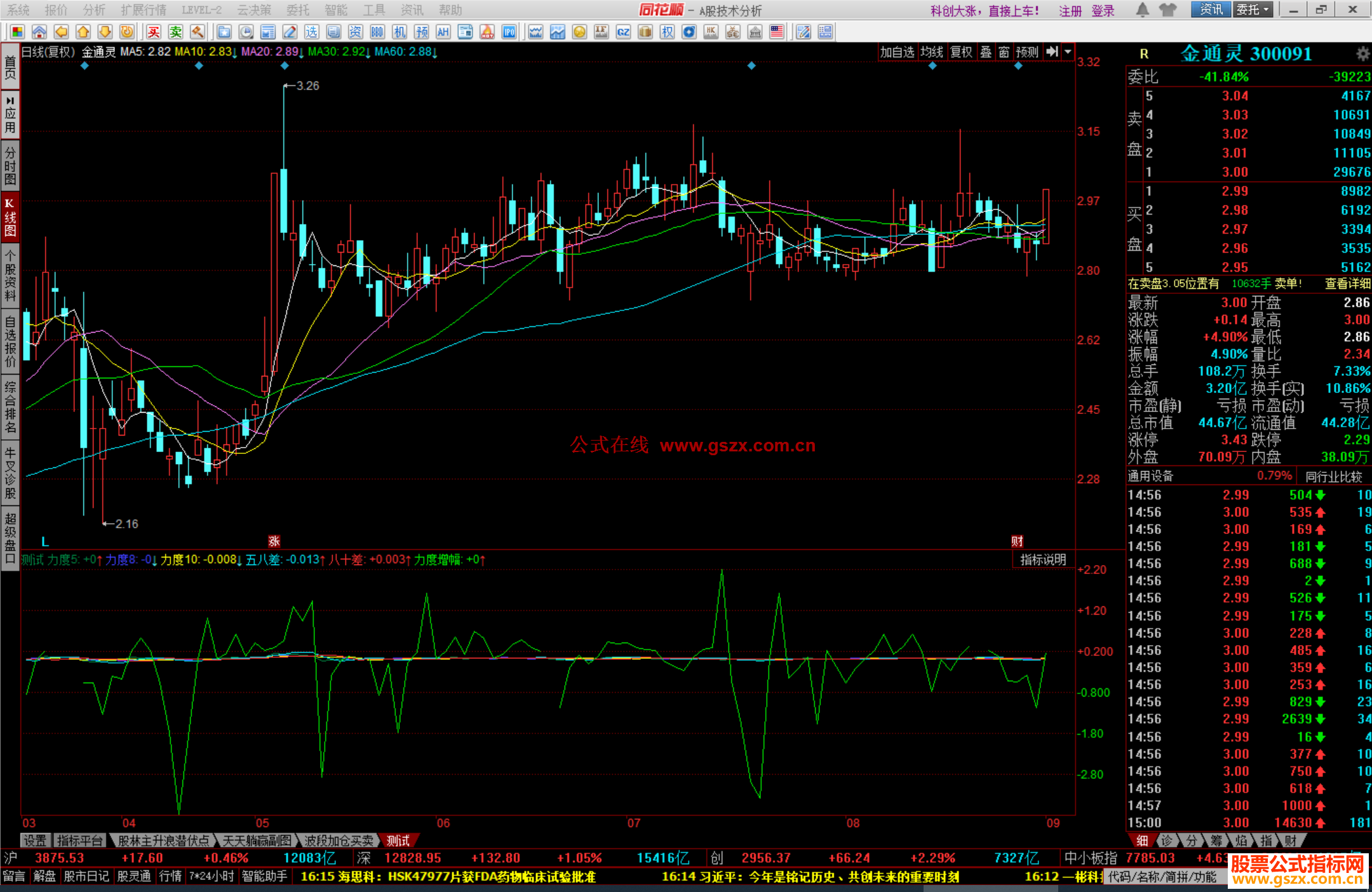The image size is (1372, 892).
Task: Click 查看详细 link in order panel
Action: [x=1347, y=284]
